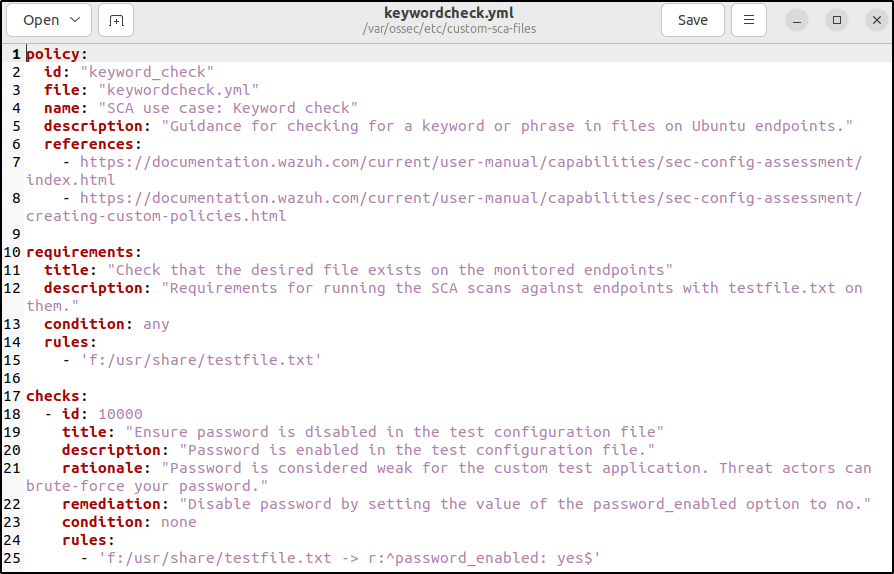
Task: Click the "remediation:" key on line 22
Action: [x=116, y=504]
